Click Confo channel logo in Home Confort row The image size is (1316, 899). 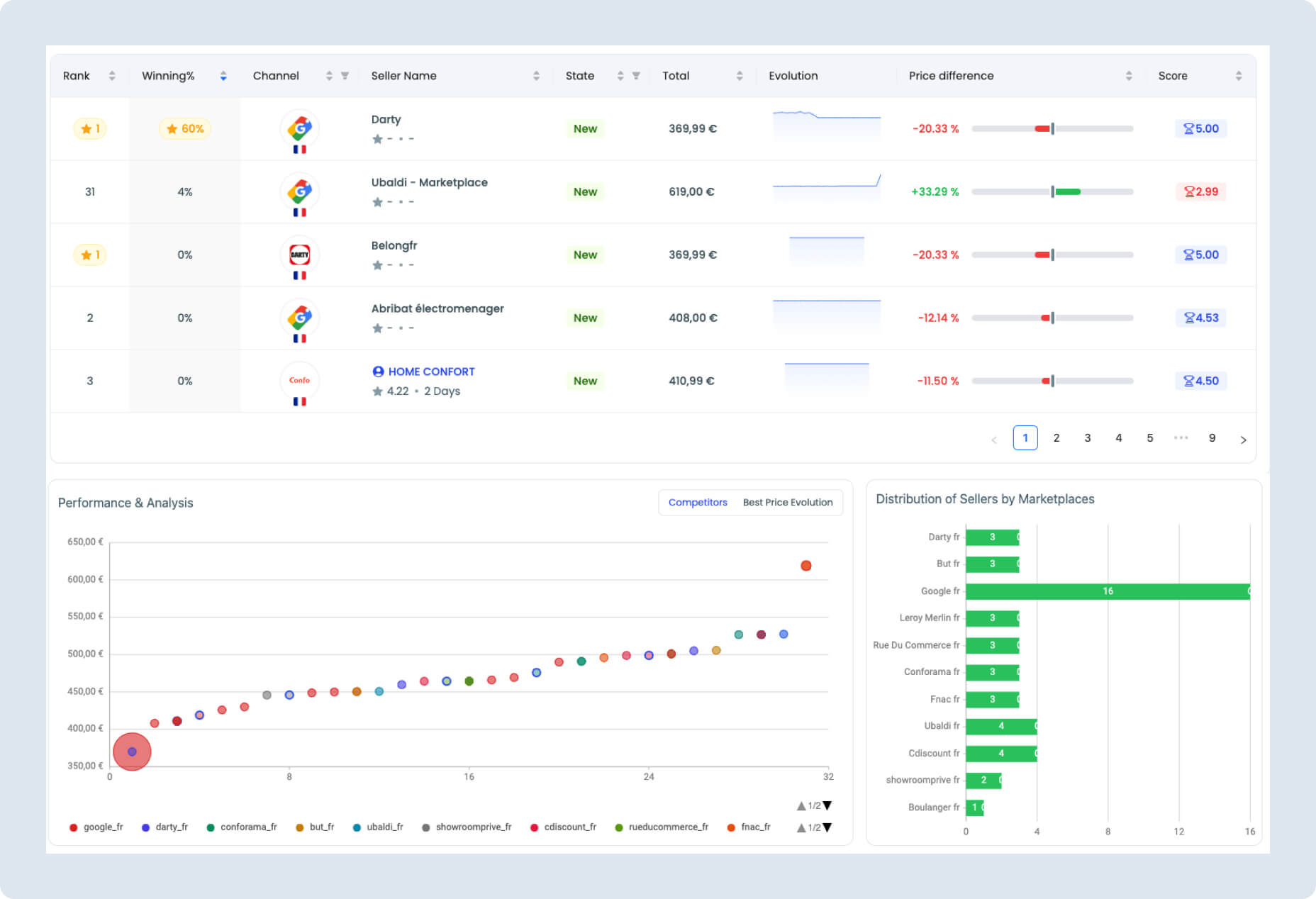pyautogui.click(x=300, y=381)
